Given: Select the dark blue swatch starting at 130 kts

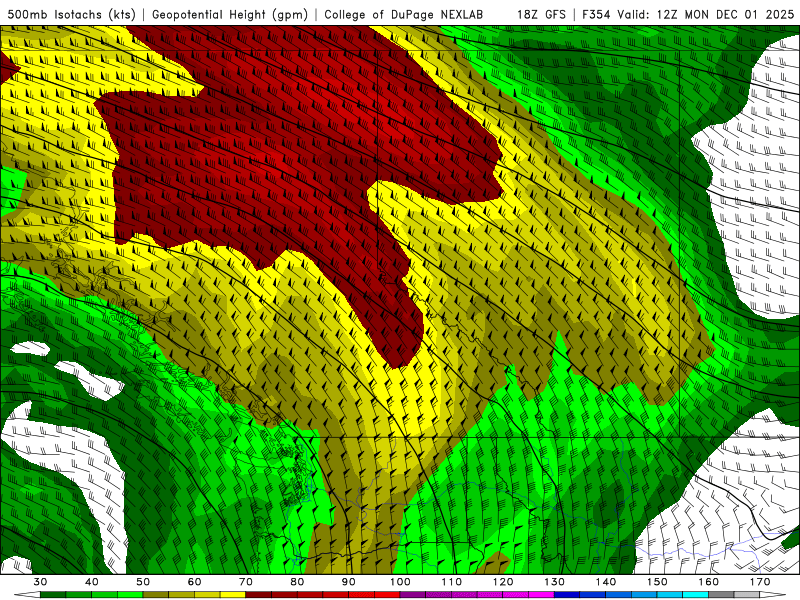Looking at the screenshot, I should click(567, 594).
